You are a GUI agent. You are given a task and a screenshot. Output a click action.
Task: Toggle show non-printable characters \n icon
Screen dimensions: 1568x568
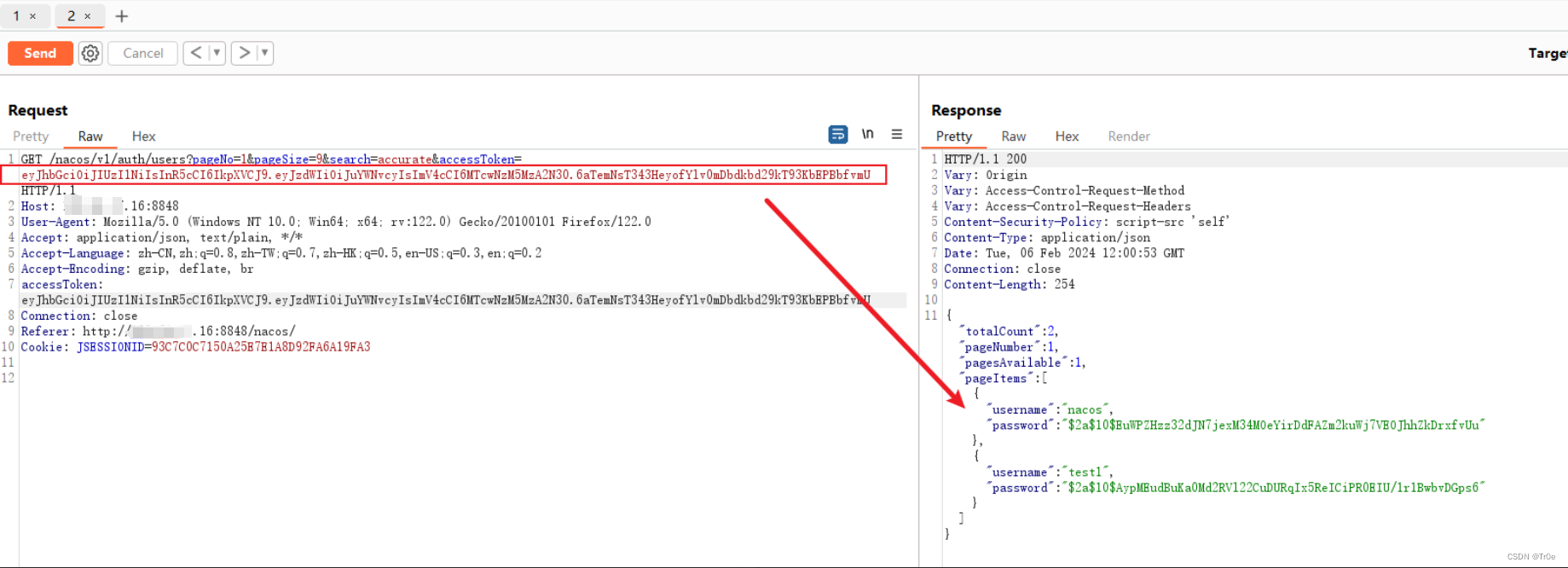[x=868, y=134]
